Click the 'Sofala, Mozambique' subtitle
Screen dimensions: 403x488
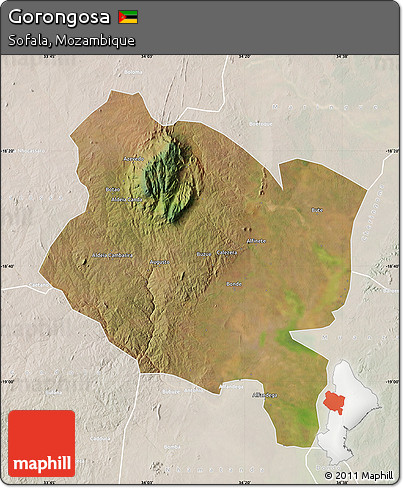pyautogui.click(x=71, y=40)
